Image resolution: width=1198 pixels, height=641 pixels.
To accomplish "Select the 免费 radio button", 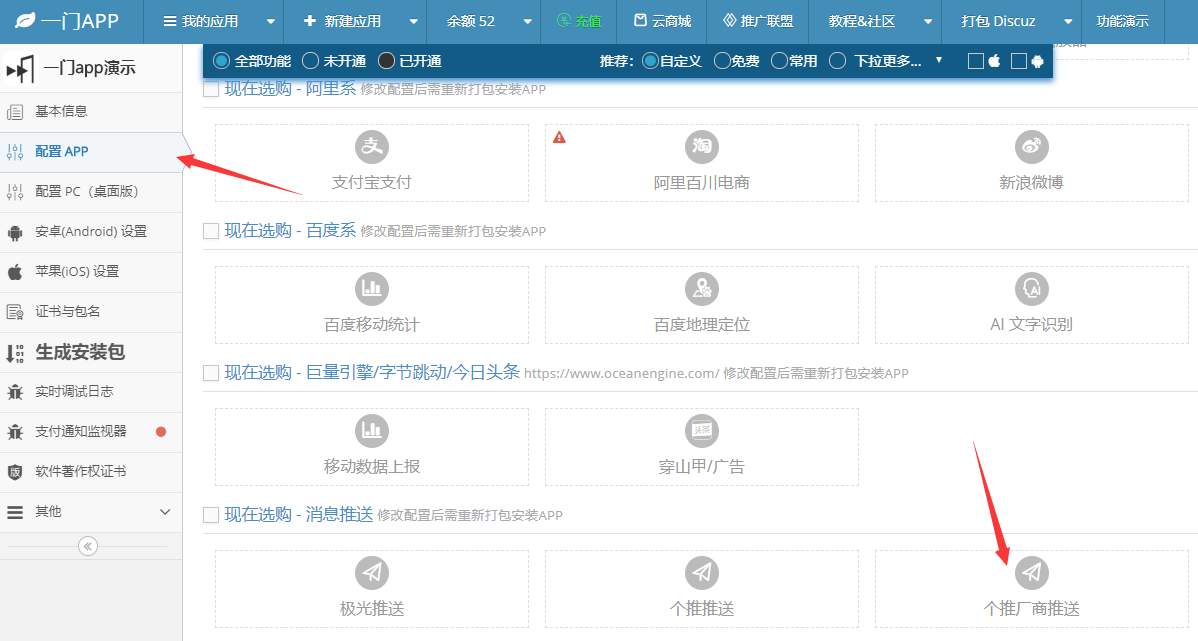I will tap(722, 60).
